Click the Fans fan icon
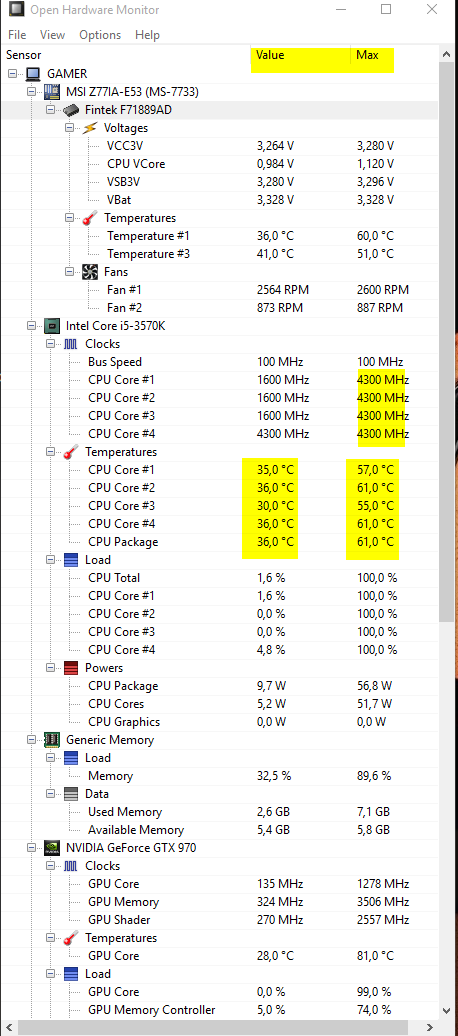The image size is (458, 1036). (x=89, y=272)
